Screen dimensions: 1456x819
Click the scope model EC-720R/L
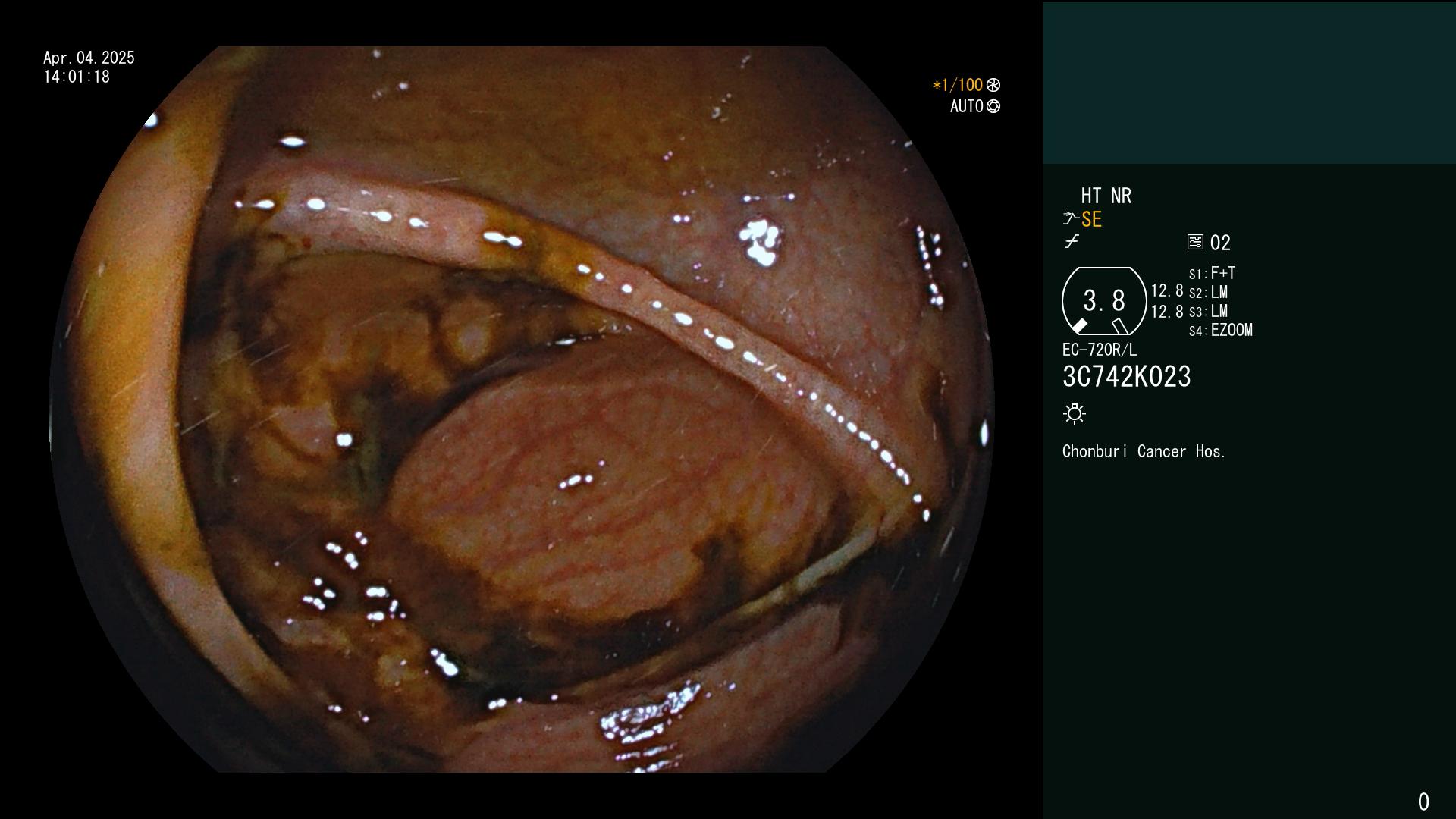(x=1100, y=350)
